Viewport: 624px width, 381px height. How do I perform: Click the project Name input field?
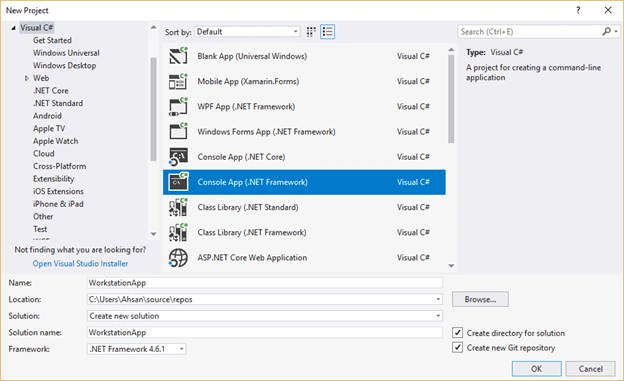[265, 283]
